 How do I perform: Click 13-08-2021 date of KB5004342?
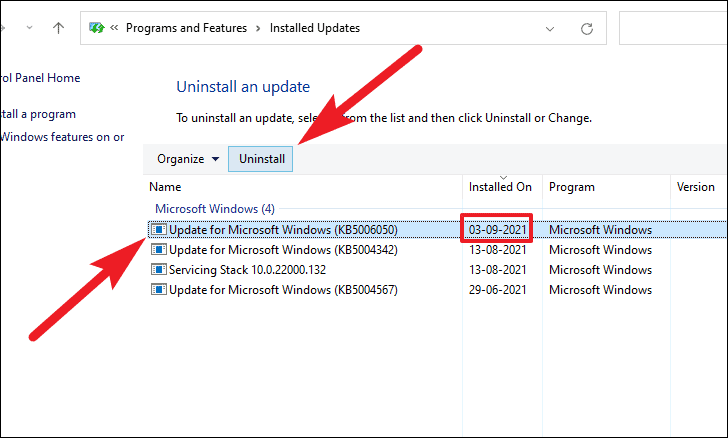pyautogui.click(x=498, y=250)
